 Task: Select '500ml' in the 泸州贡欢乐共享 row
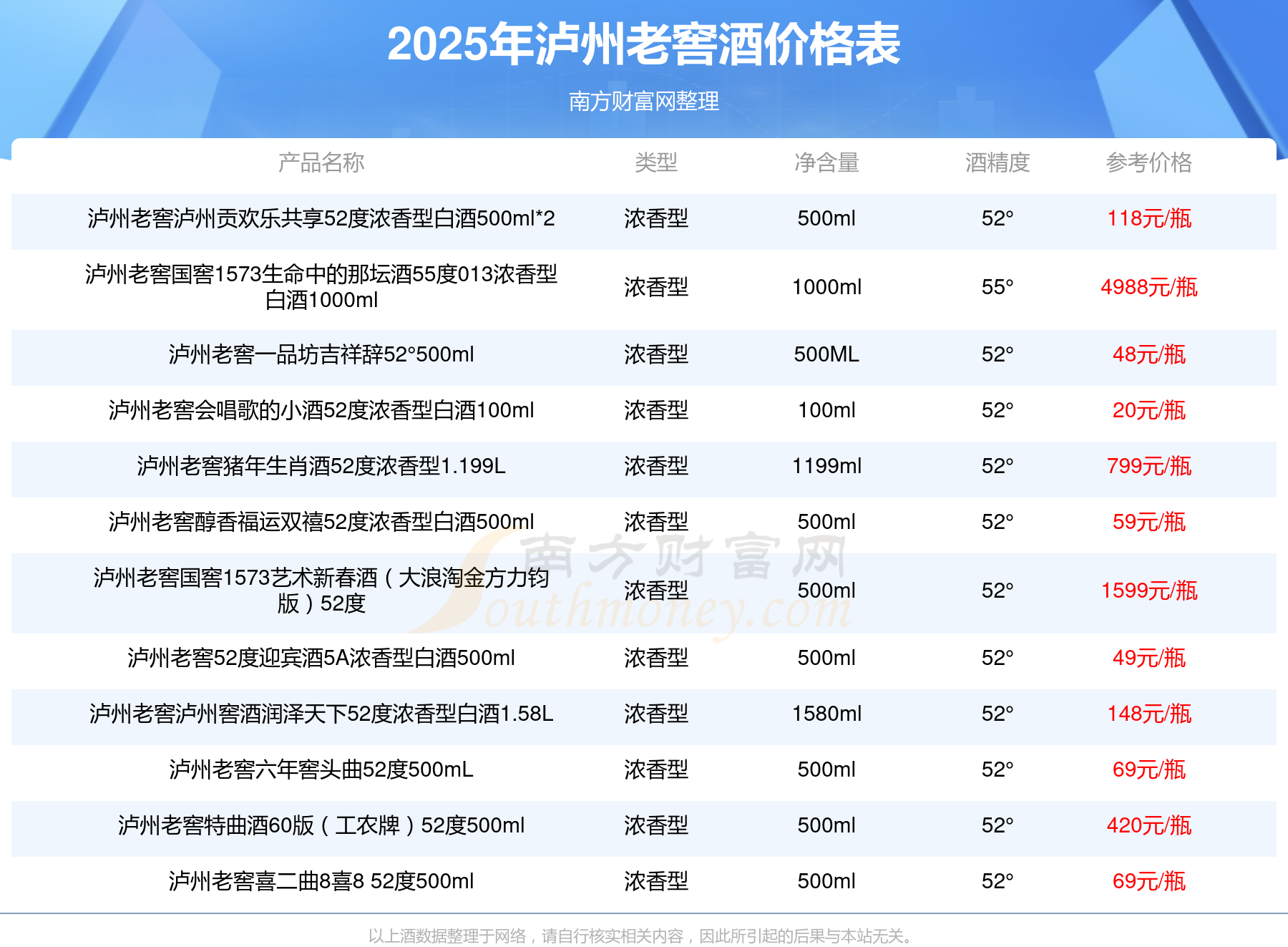click(826, 218)
